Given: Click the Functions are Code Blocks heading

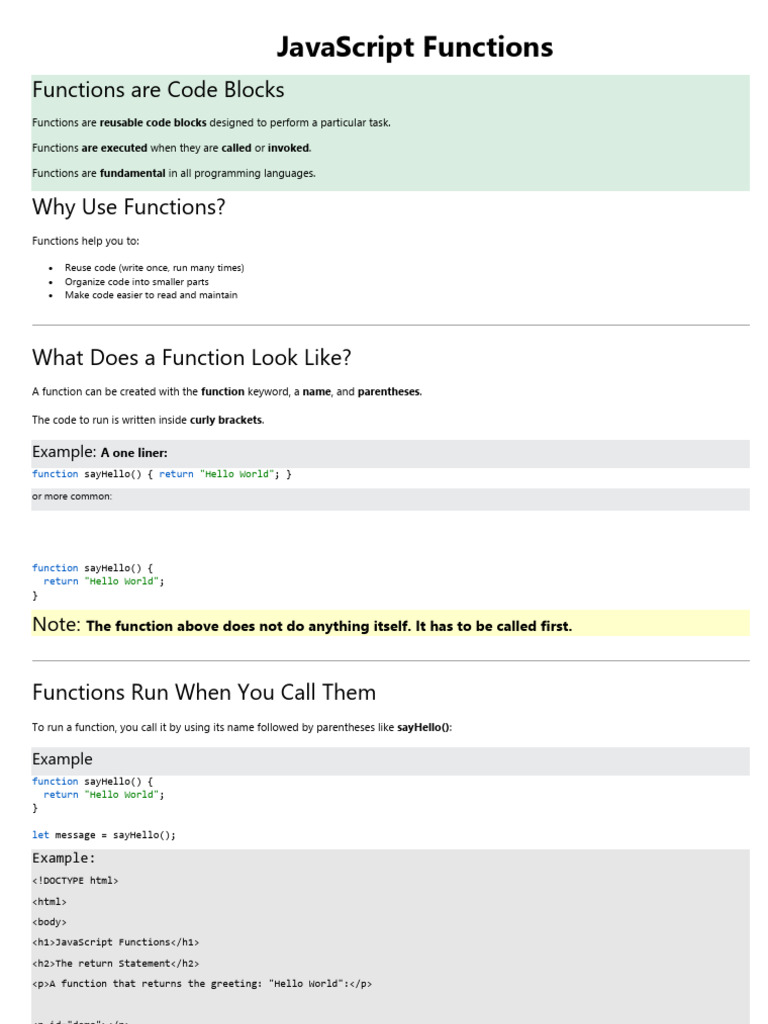Looking at the screenshot, I should click(x=158, y=89).
